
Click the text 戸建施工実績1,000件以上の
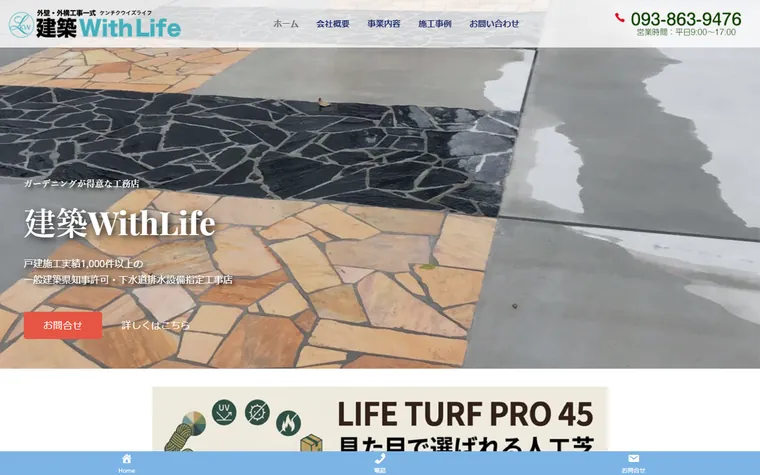(83, 264)
